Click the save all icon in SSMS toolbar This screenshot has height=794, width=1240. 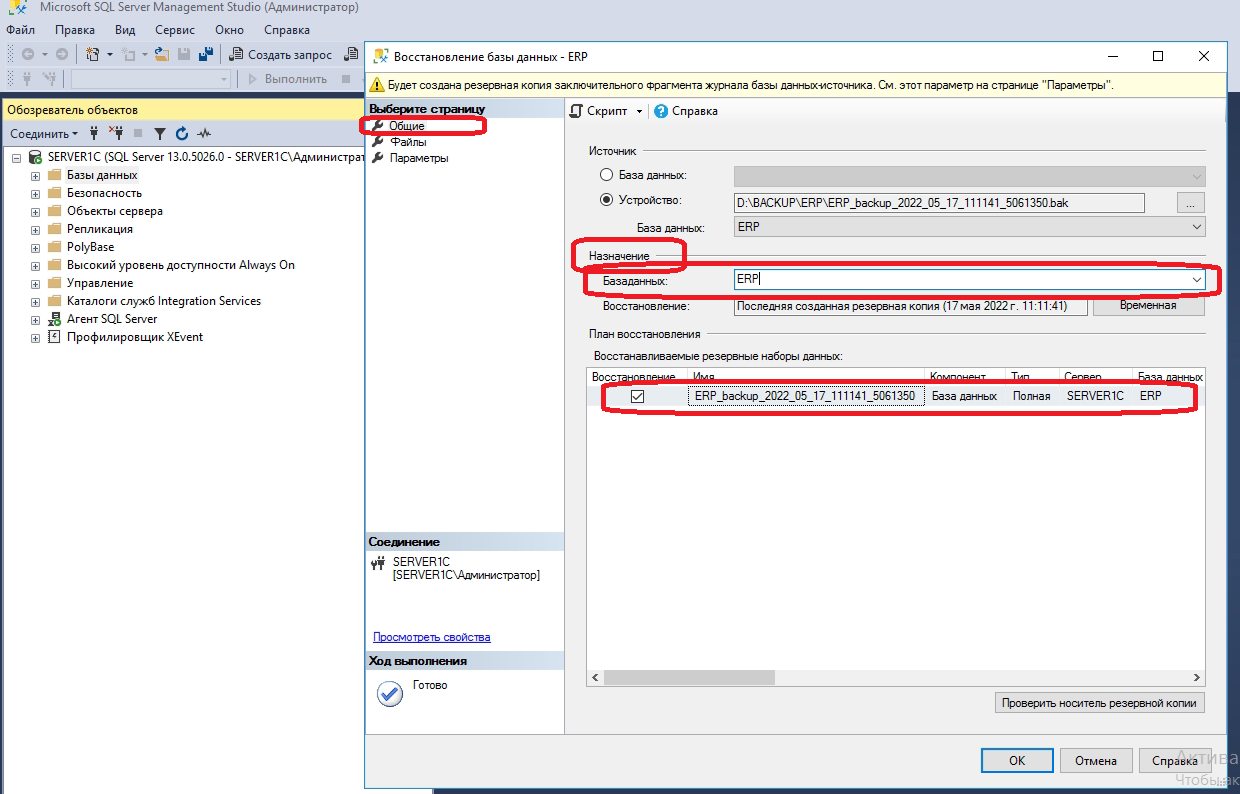pyautogui.click(x=206, y=54)
